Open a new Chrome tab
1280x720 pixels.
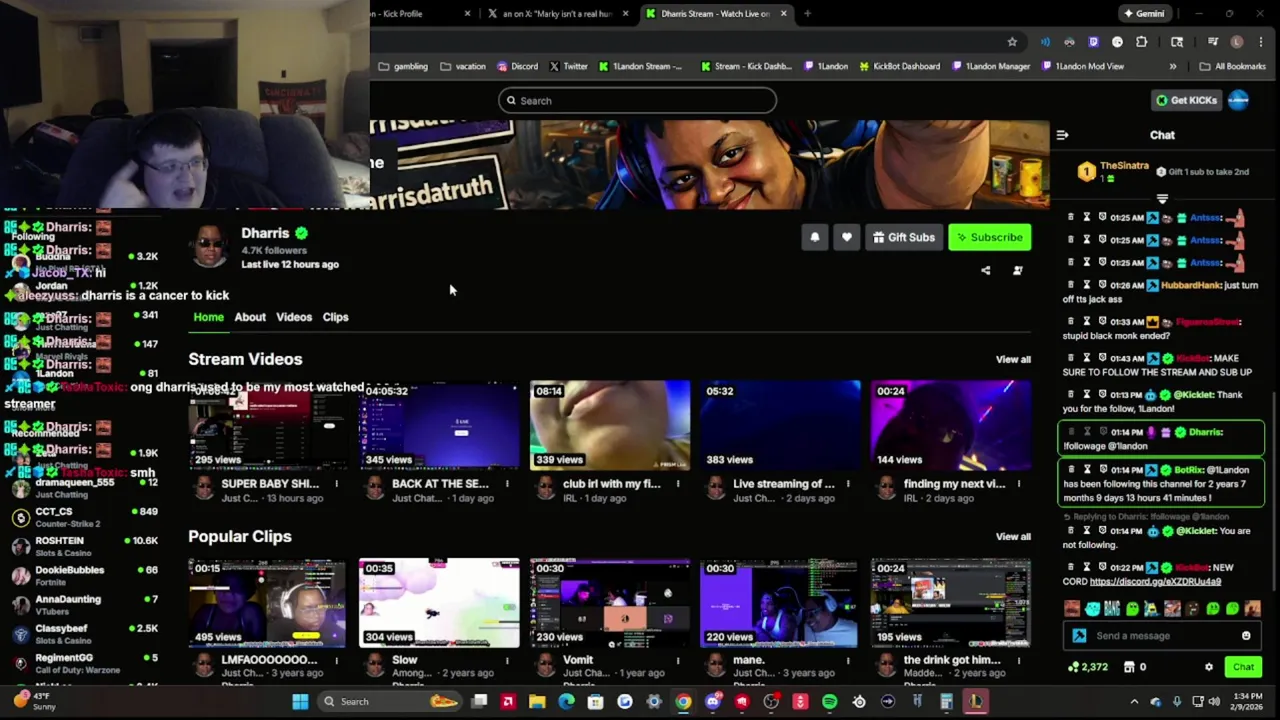coord(807,14)
